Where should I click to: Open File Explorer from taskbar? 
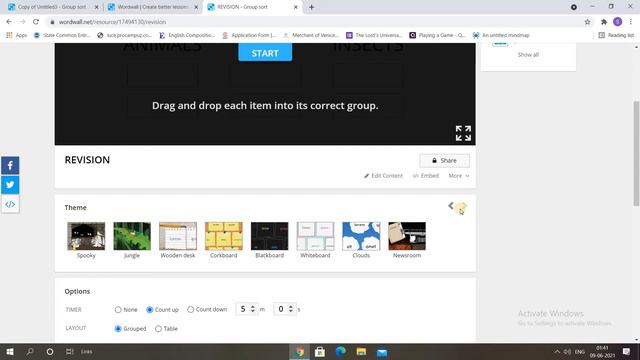[x=361, y=352]
